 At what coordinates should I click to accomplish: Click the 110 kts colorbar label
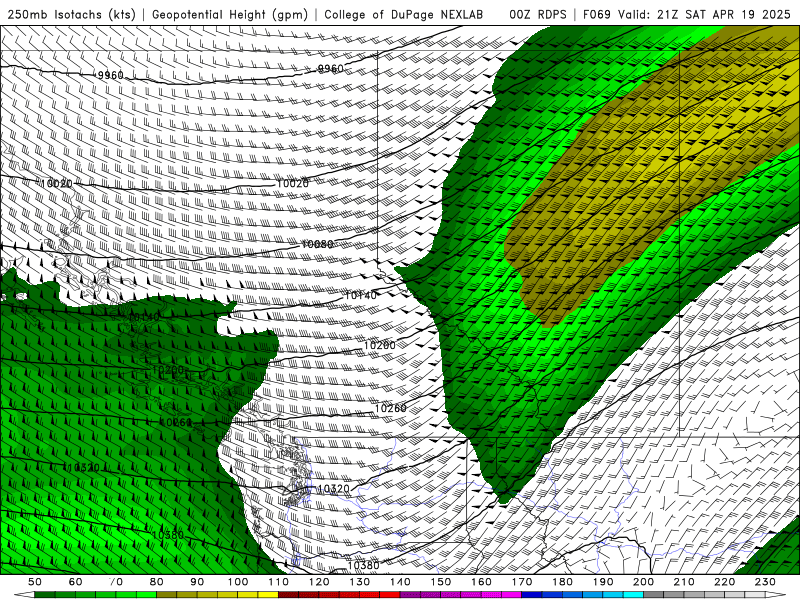pyautogui.click(x=279, y=582)
